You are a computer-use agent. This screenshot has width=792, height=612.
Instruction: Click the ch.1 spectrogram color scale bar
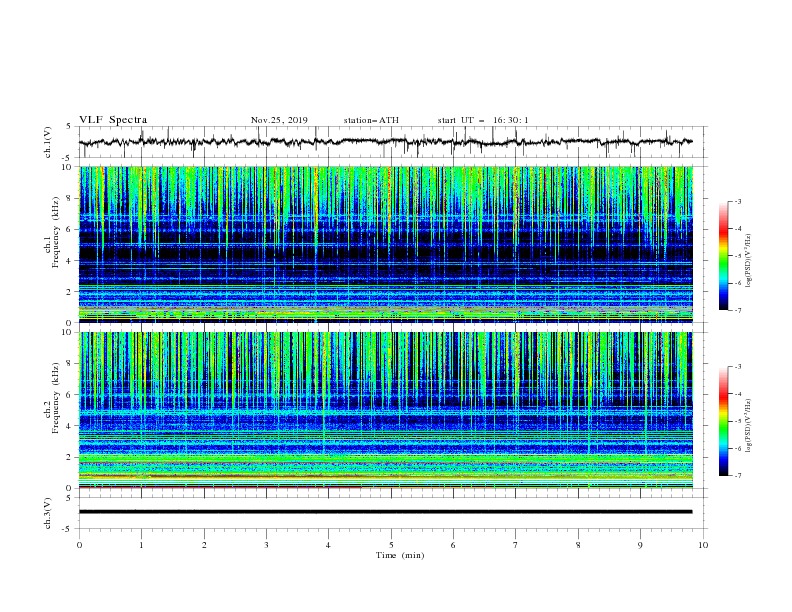click(723, 256)
